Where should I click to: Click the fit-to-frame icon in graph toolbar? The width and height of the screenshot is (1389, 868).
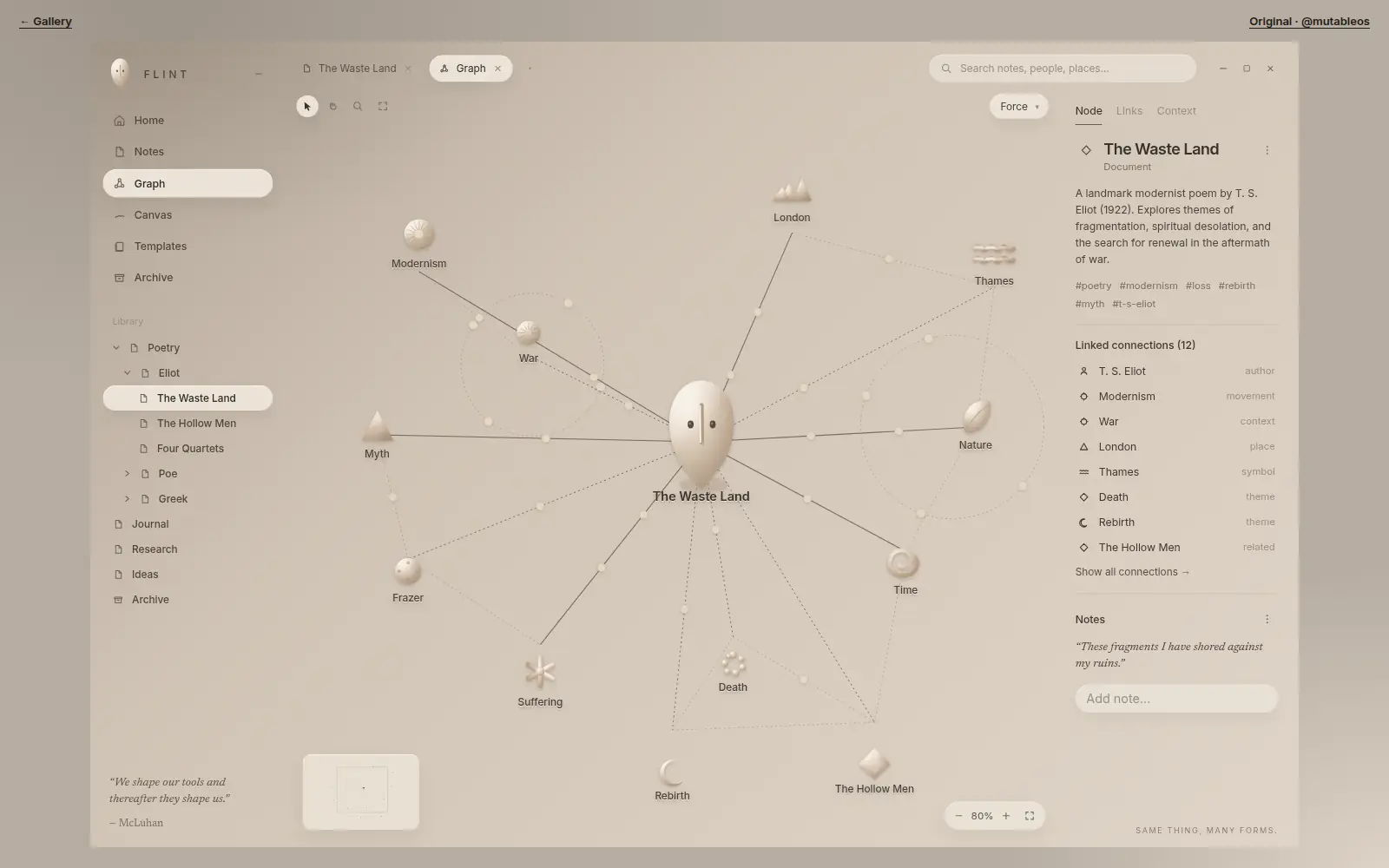[383, 107]
